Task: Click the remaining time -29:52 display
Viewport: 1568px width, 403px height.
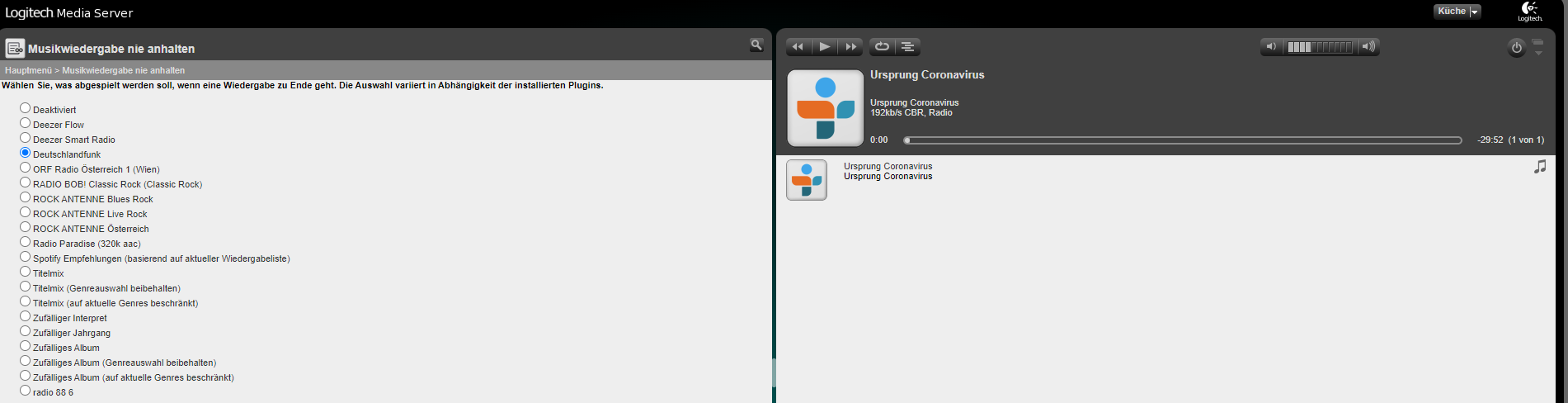Action: click(x=1490, y=140)
